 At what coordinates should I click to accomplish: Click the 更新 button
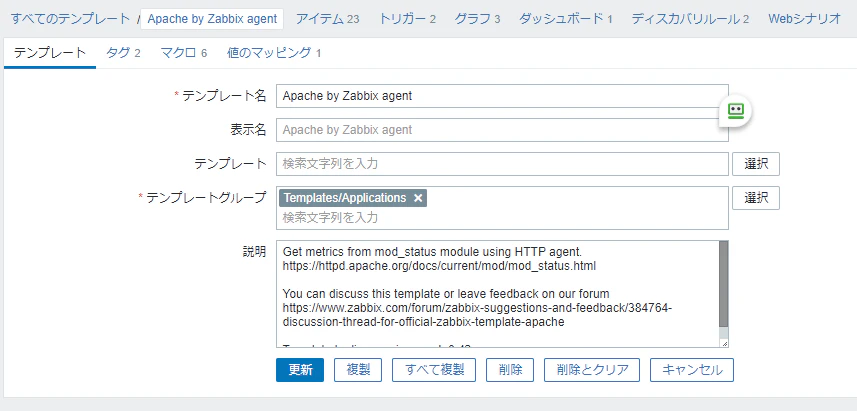300,370
